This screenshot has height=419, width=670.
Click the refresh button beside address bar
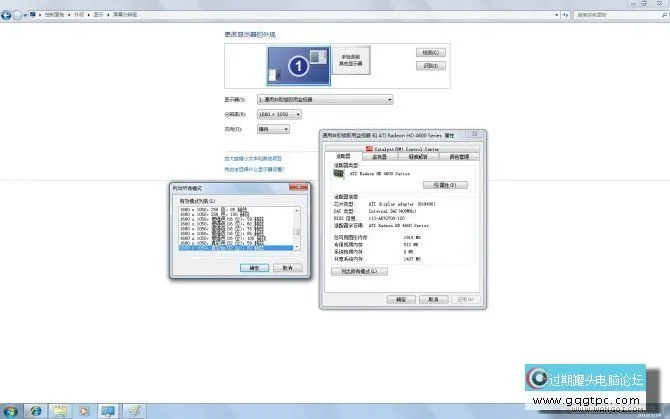click(x=565, y=15)
